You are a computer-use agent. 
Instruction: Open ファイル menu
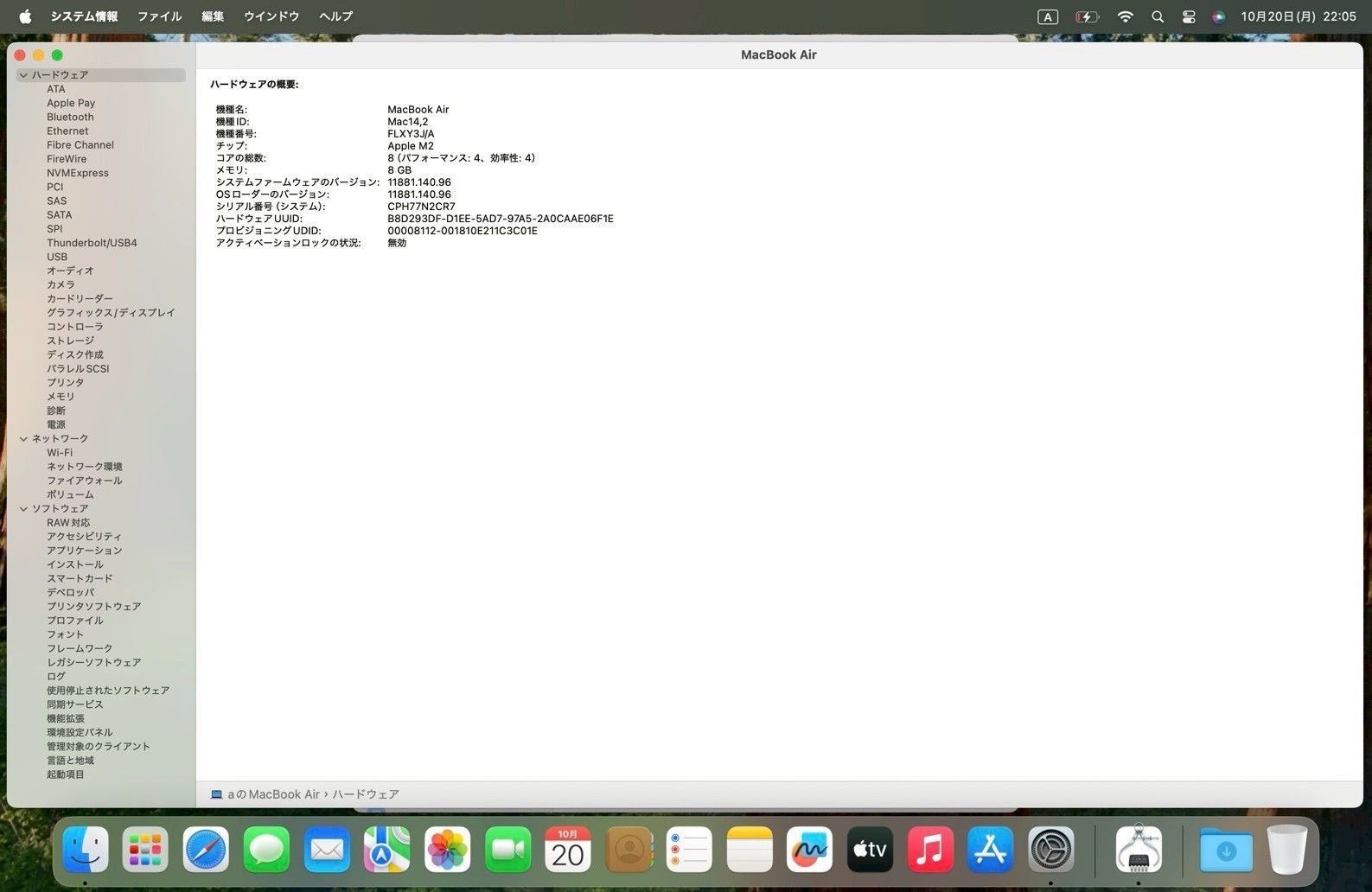tap(159, 16)
